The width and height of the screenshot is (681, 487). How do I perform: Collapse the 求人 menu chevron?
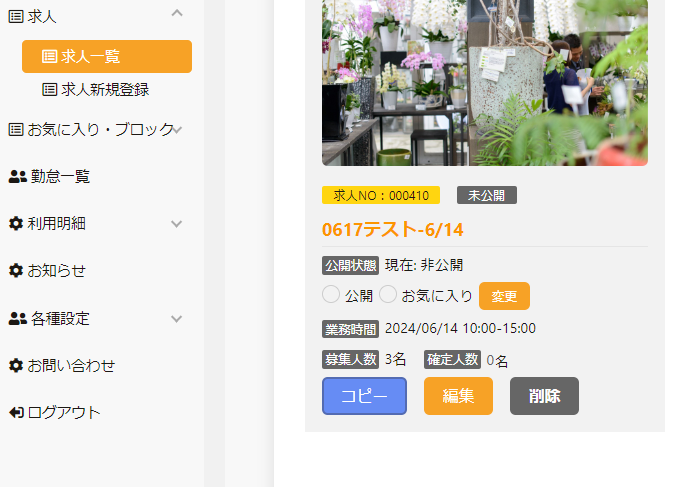177,13
